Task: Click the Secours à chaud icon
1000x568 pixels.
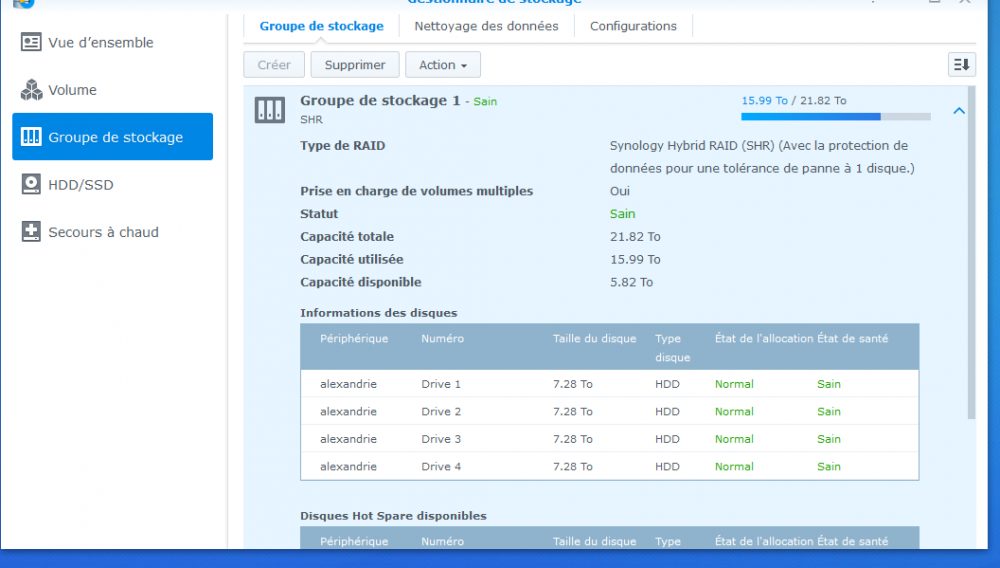Action: click(31, 232)
